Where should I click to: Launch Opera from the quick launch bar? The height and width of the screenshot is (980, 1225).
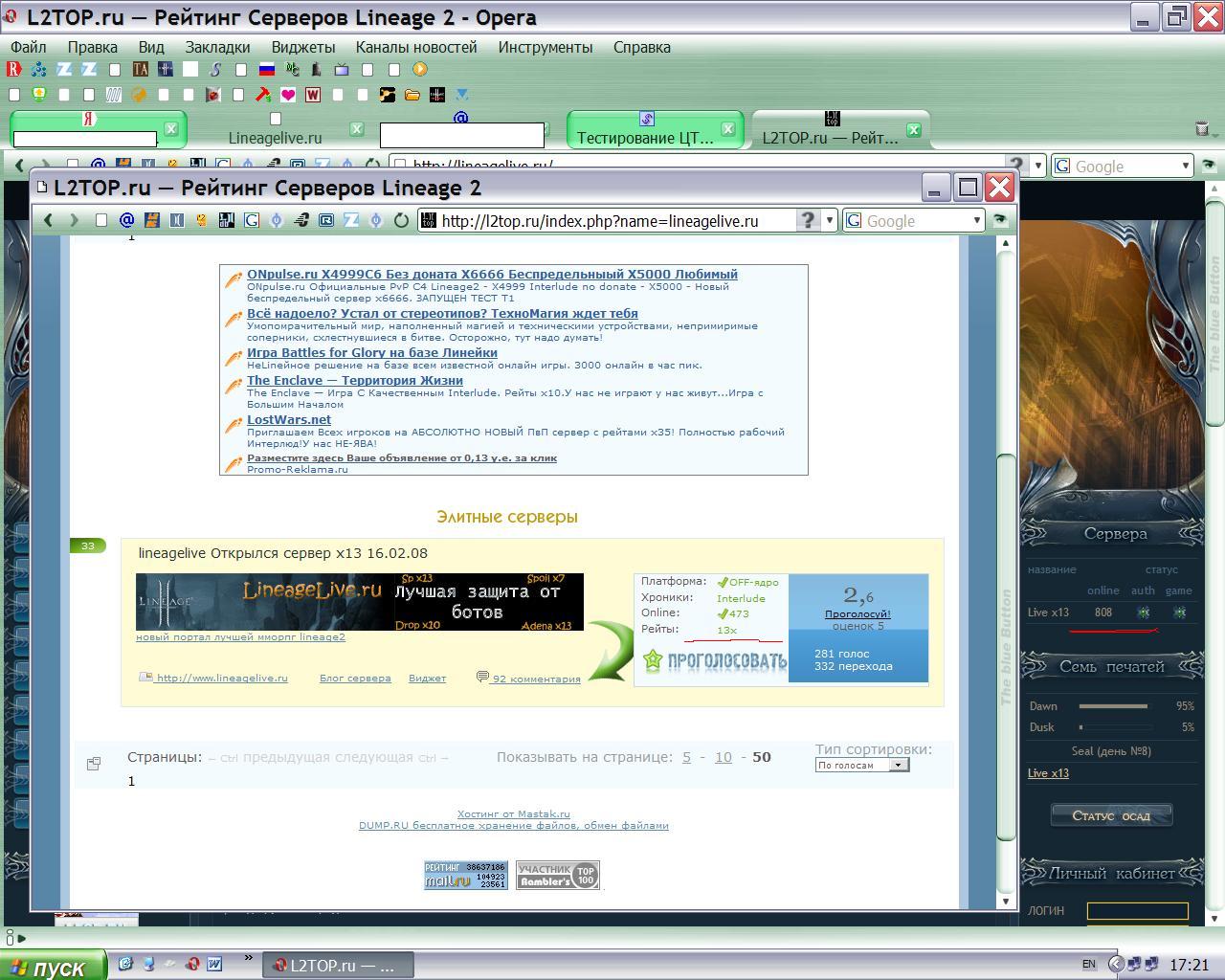(x=192, y=964)
